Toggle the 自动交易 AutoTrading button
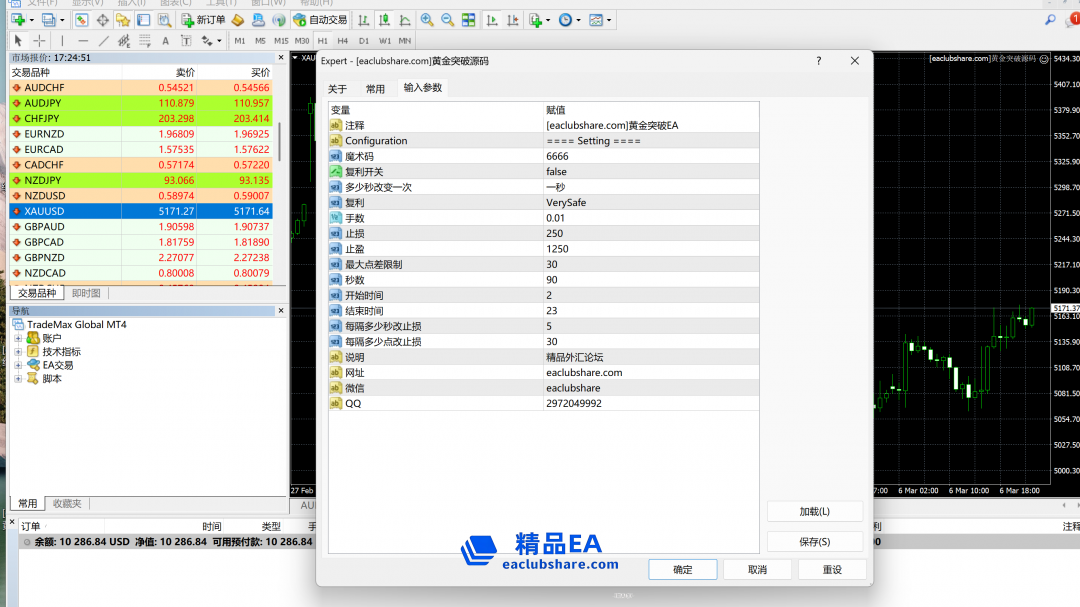 pyautogui.click(x=320, y=20)
